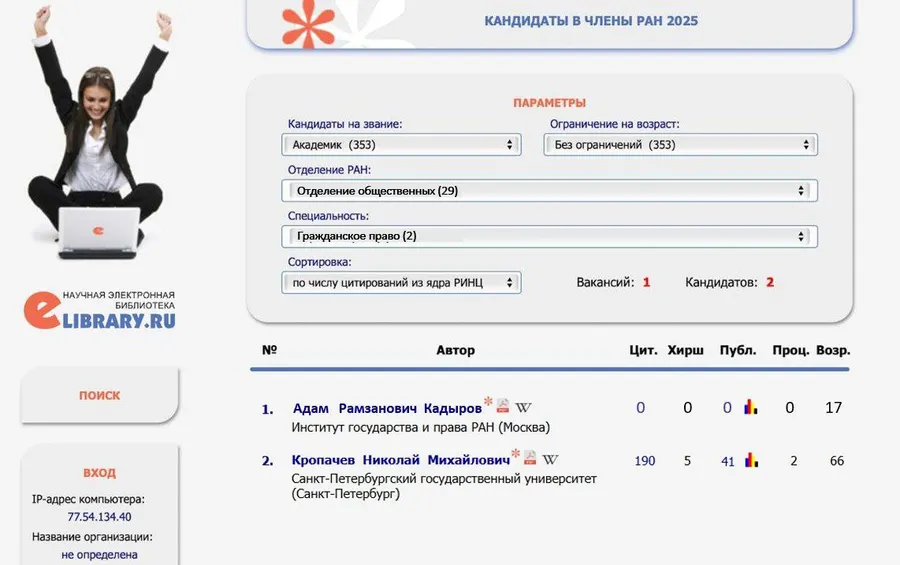Open Wikipedia icon beside Кропачев Николай Михайлович

550,459
